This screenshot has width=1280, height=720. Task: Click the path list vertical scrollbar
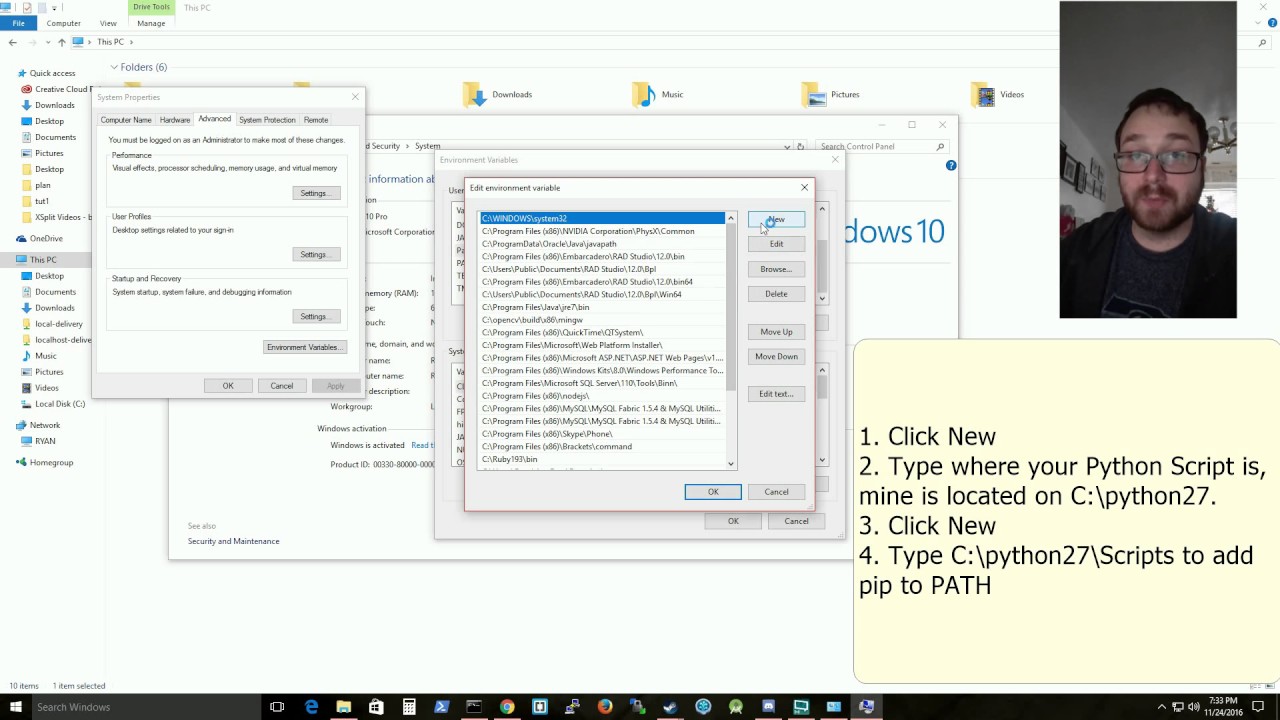coord(731,340)
